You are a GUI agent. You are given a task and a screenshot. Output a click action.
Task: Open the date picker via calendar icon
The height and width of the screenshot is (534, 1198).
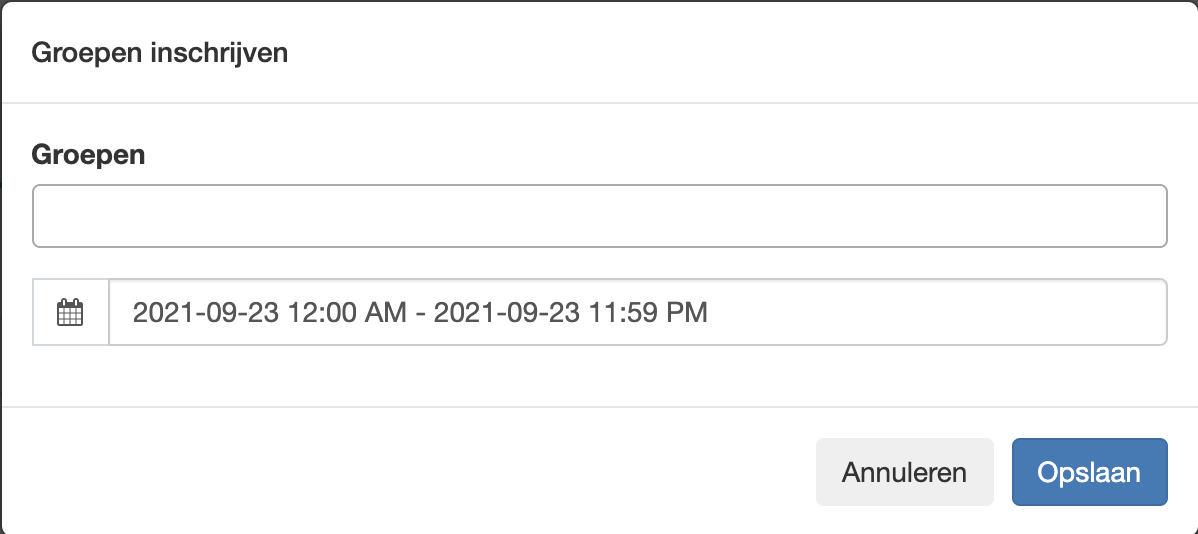coord(70,312)
